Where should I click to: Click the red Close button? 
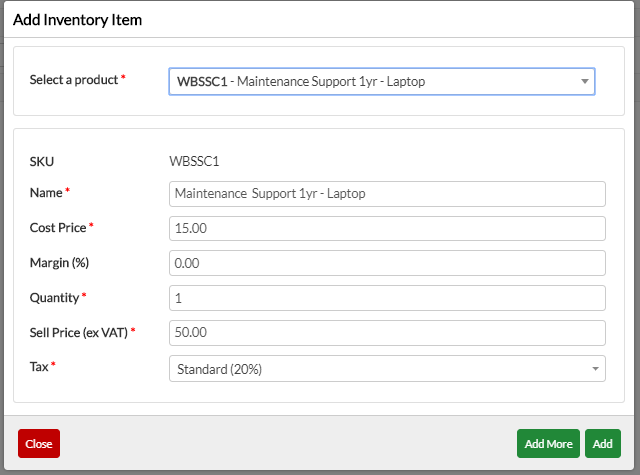39,444
